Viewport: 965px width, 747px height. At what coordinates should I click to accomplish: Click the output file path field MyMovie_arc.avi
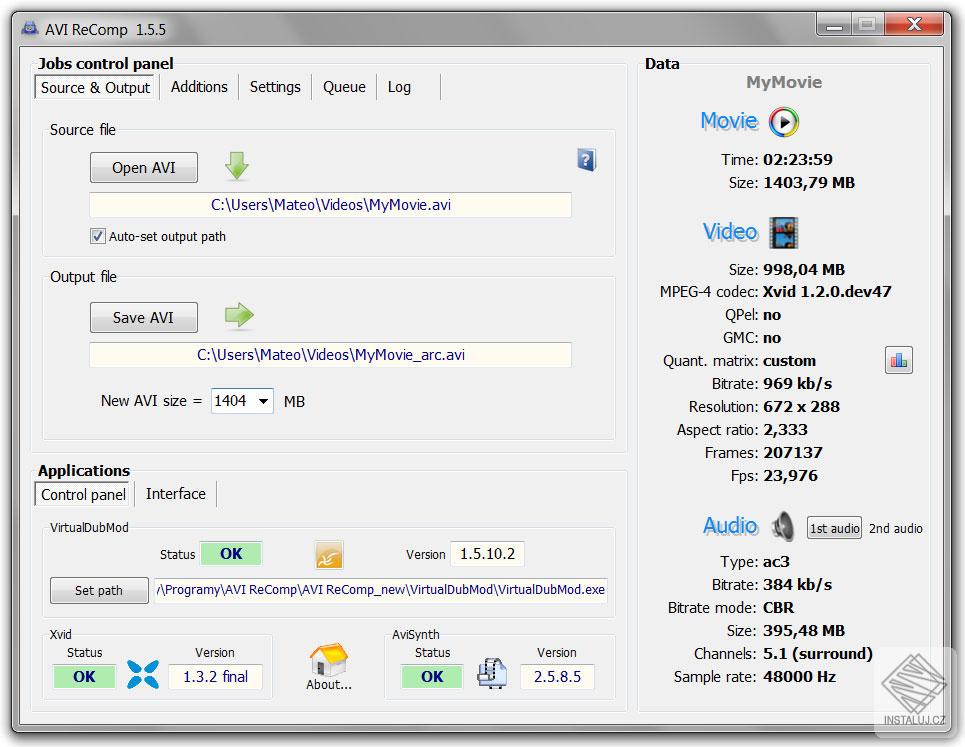pos(330,355)
